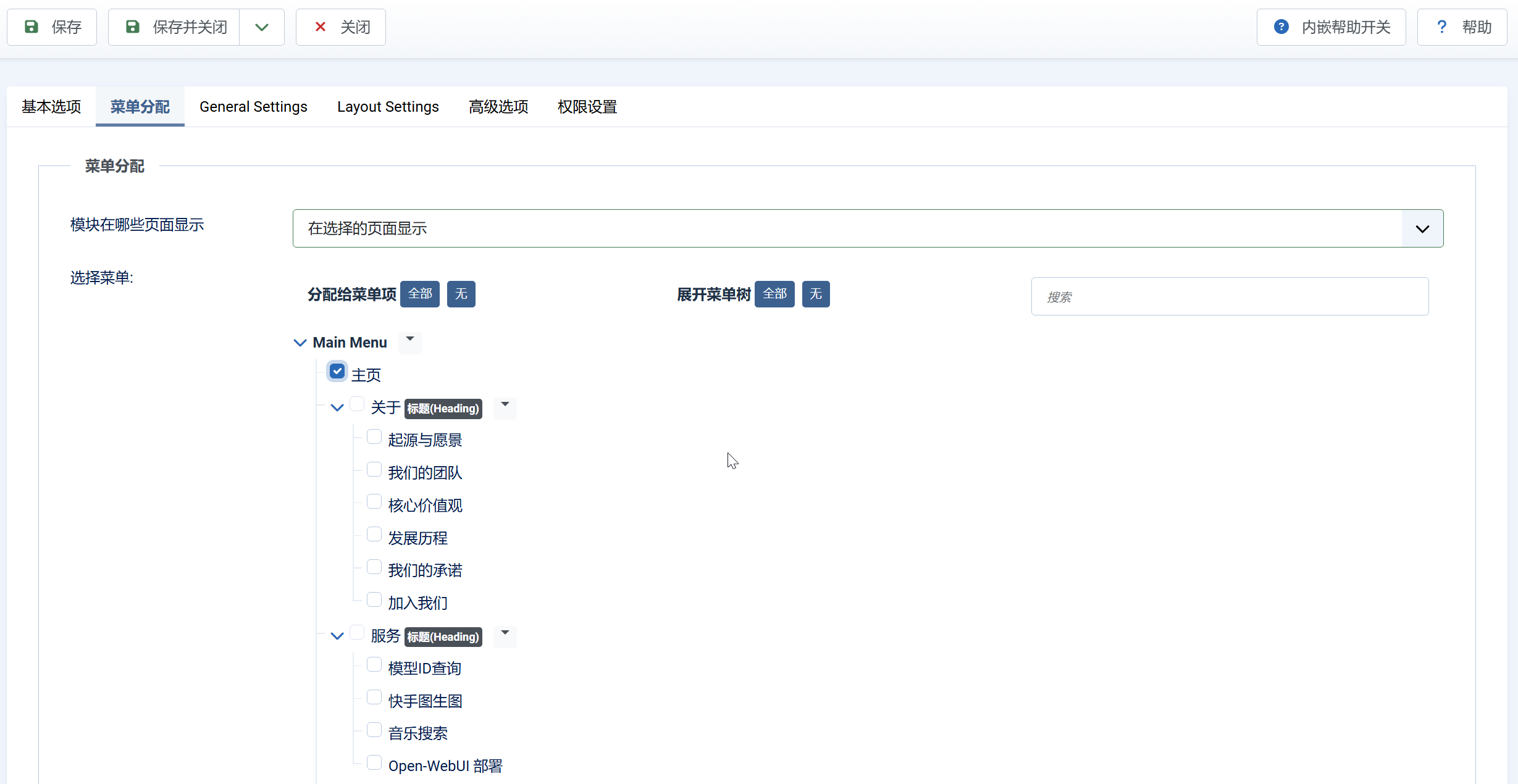Check the 我们的团队 checkbox
This screenshot has width=1518, height=784.
coord(374,470)
